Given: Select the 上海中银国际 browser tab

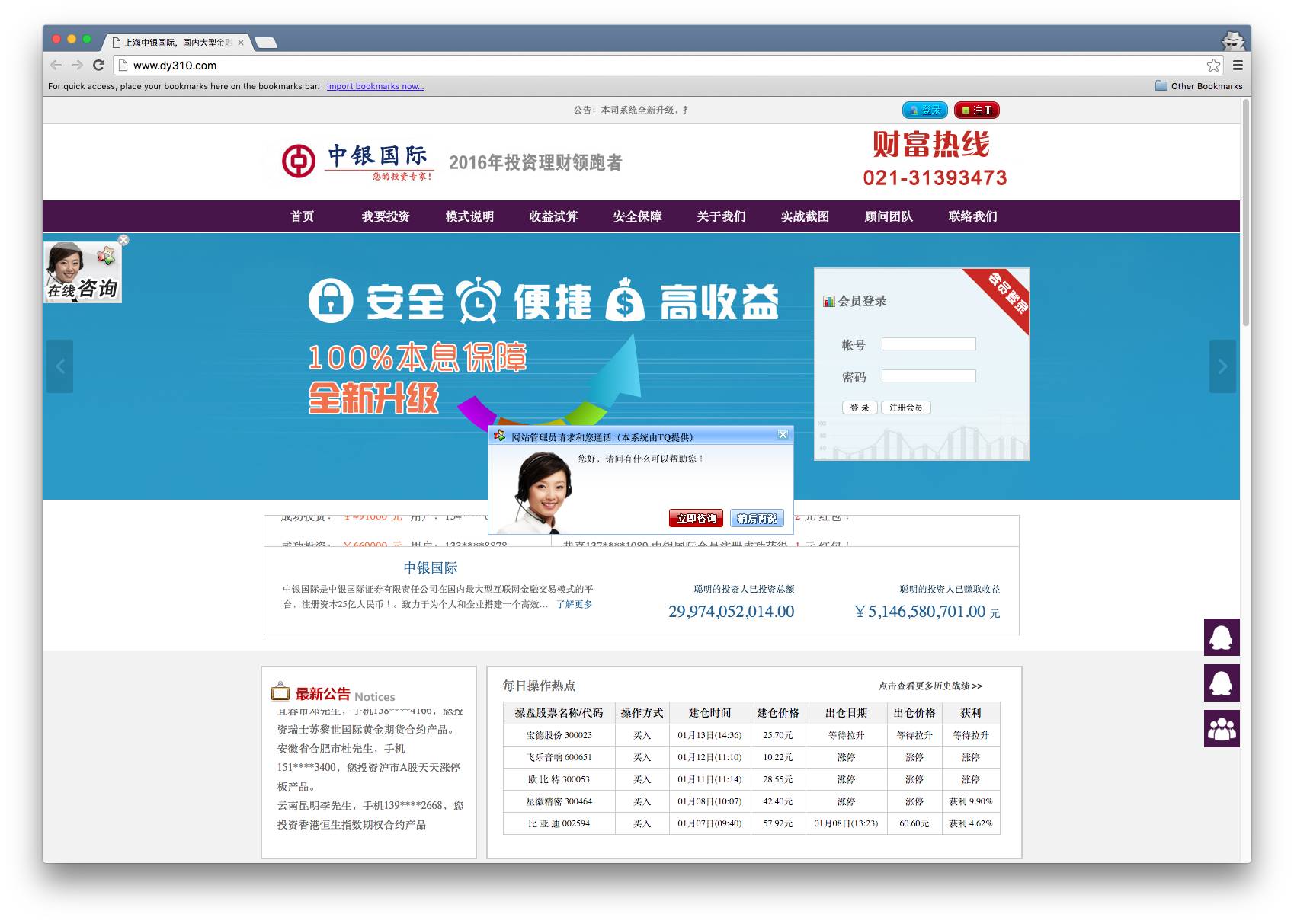Looking at the screenshot, I should pos(177,43).
